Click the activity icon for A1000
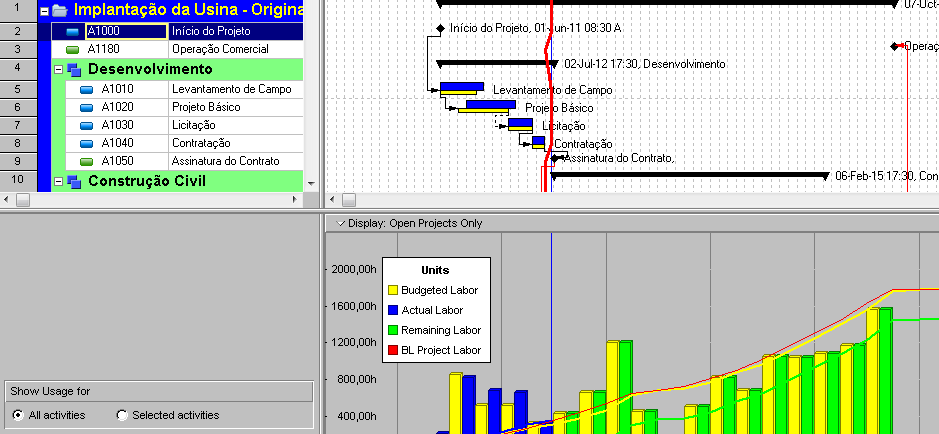Viewport: 939px width, 434px height. pos(72,32)
